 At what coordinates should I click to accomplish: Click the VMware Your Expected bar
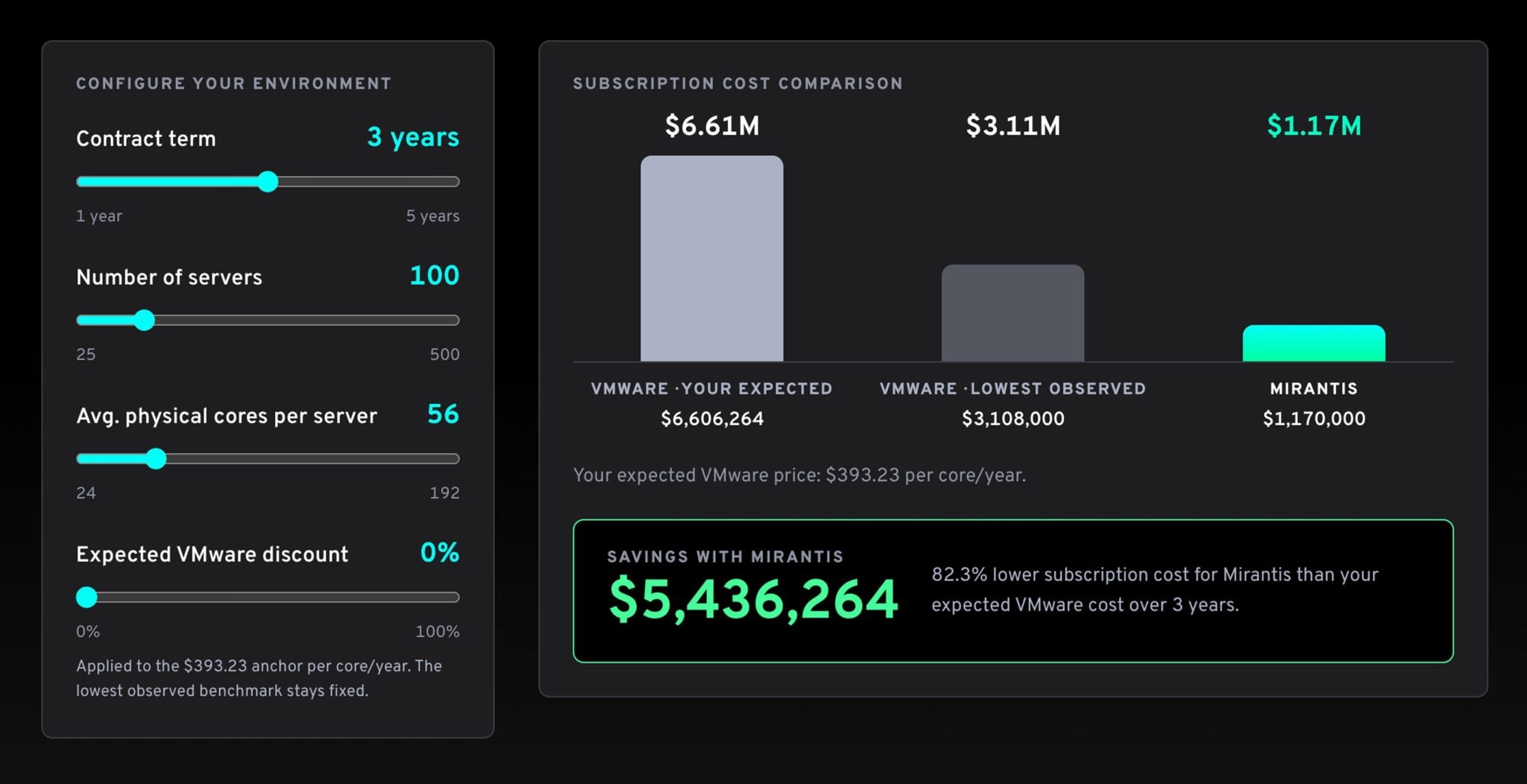coord(711,259)
